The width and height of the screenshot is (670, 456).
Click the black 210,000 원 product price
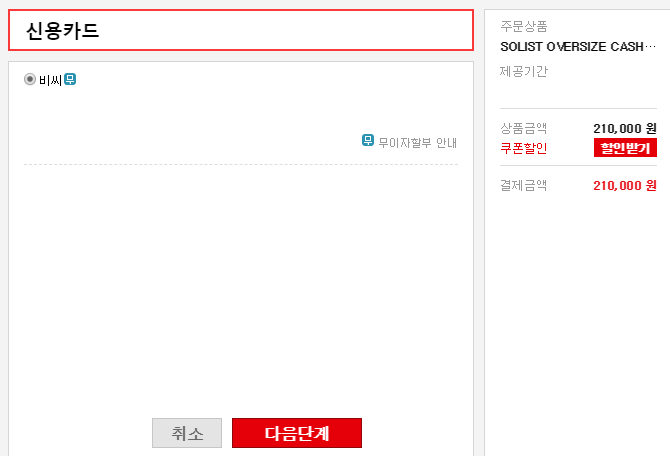624,128
